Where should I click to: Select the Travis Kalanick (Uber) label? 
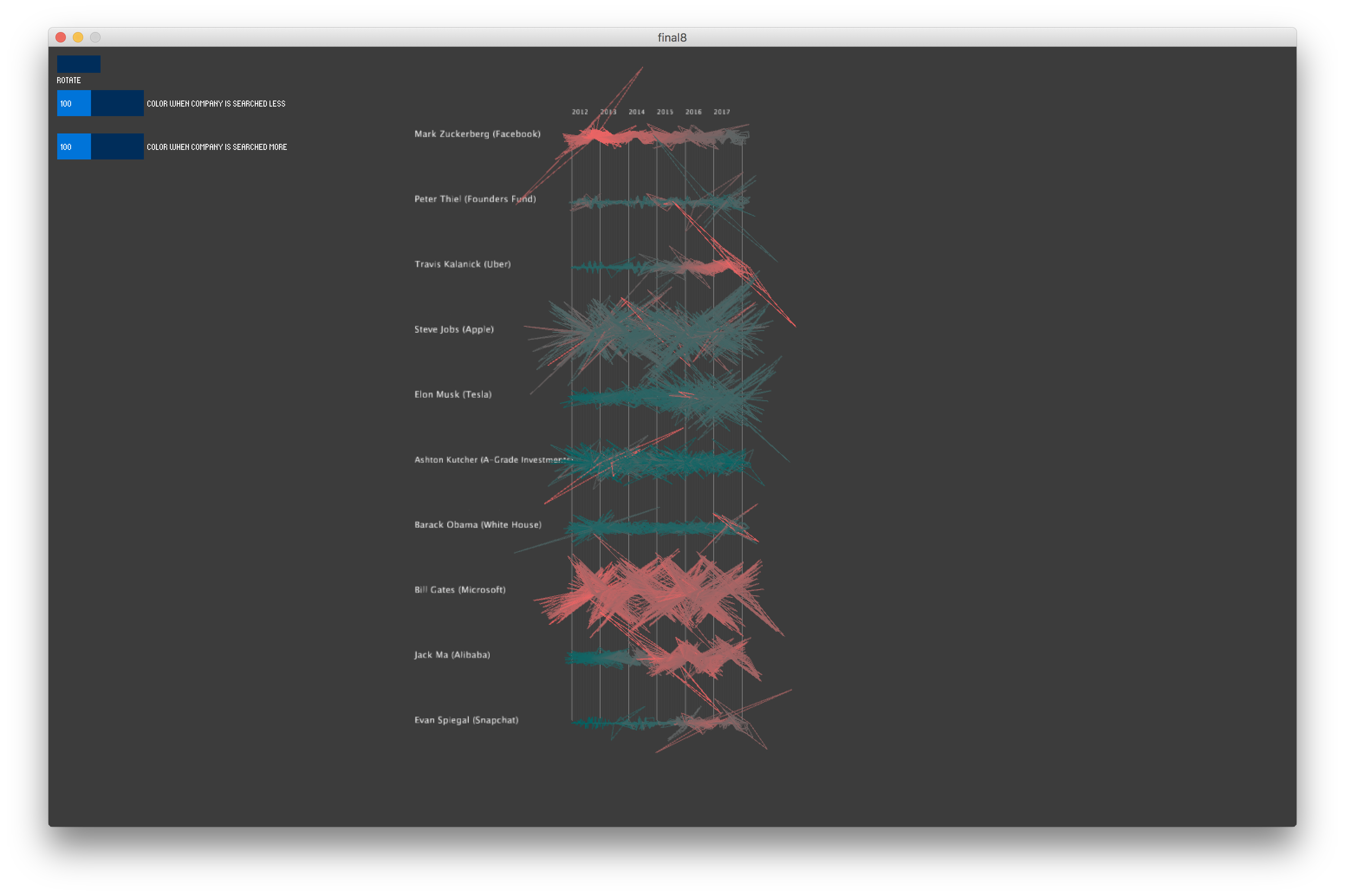click(462, 264)
